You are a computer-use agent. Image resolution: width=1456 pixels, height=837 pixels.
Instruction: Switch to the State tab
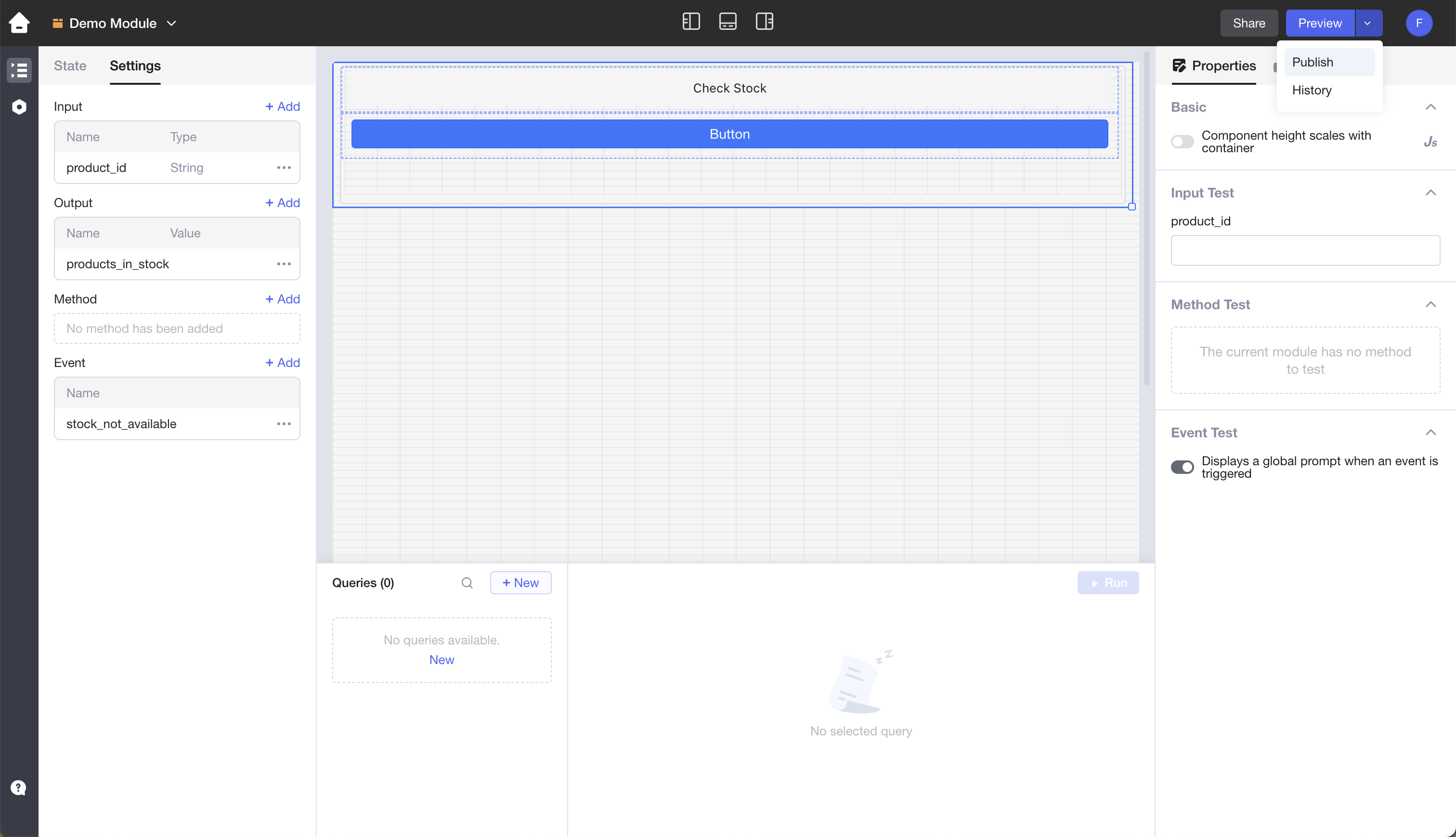coord(70,65)
